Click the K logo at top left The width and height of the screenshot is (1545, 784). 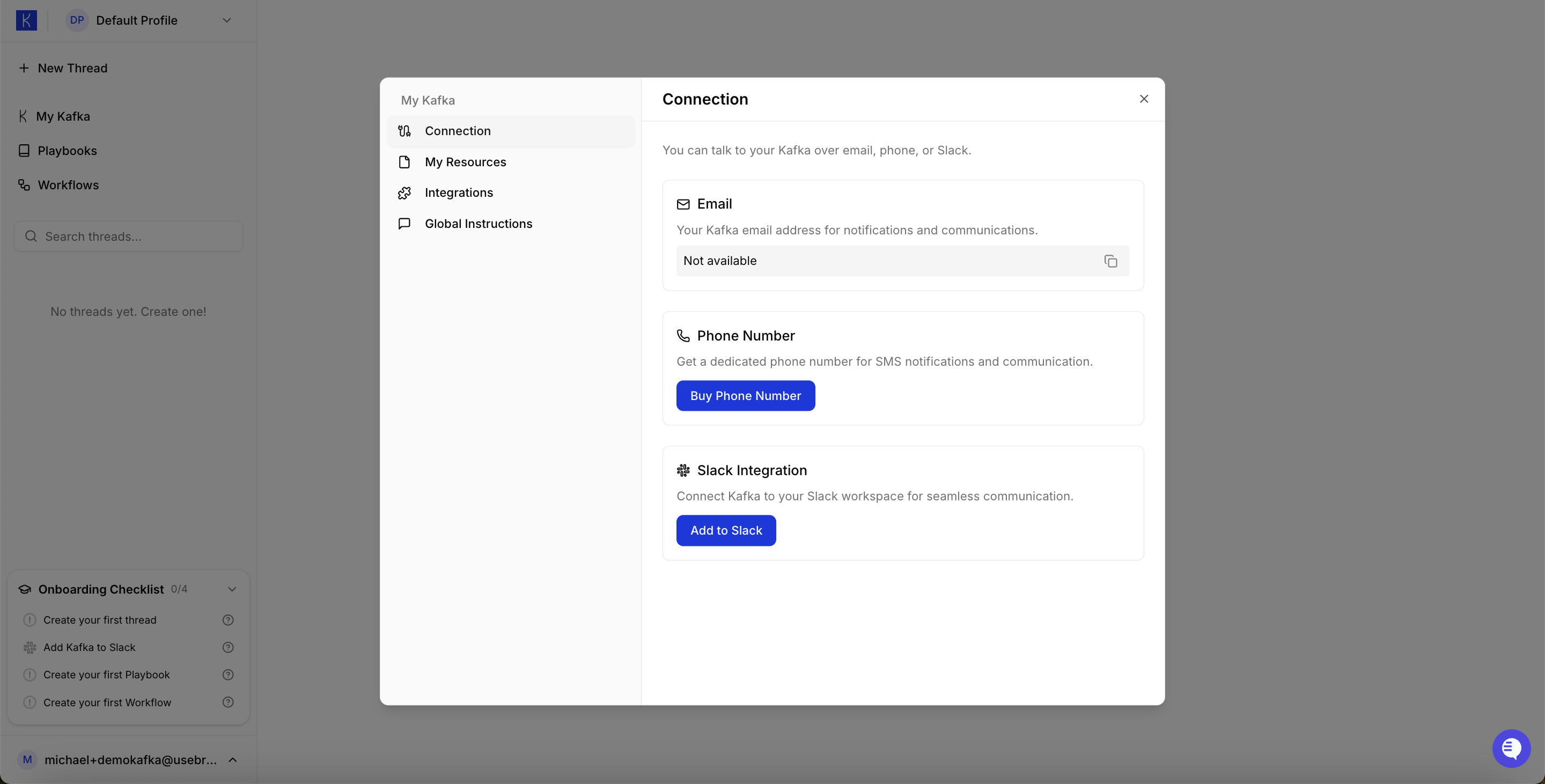26,20
